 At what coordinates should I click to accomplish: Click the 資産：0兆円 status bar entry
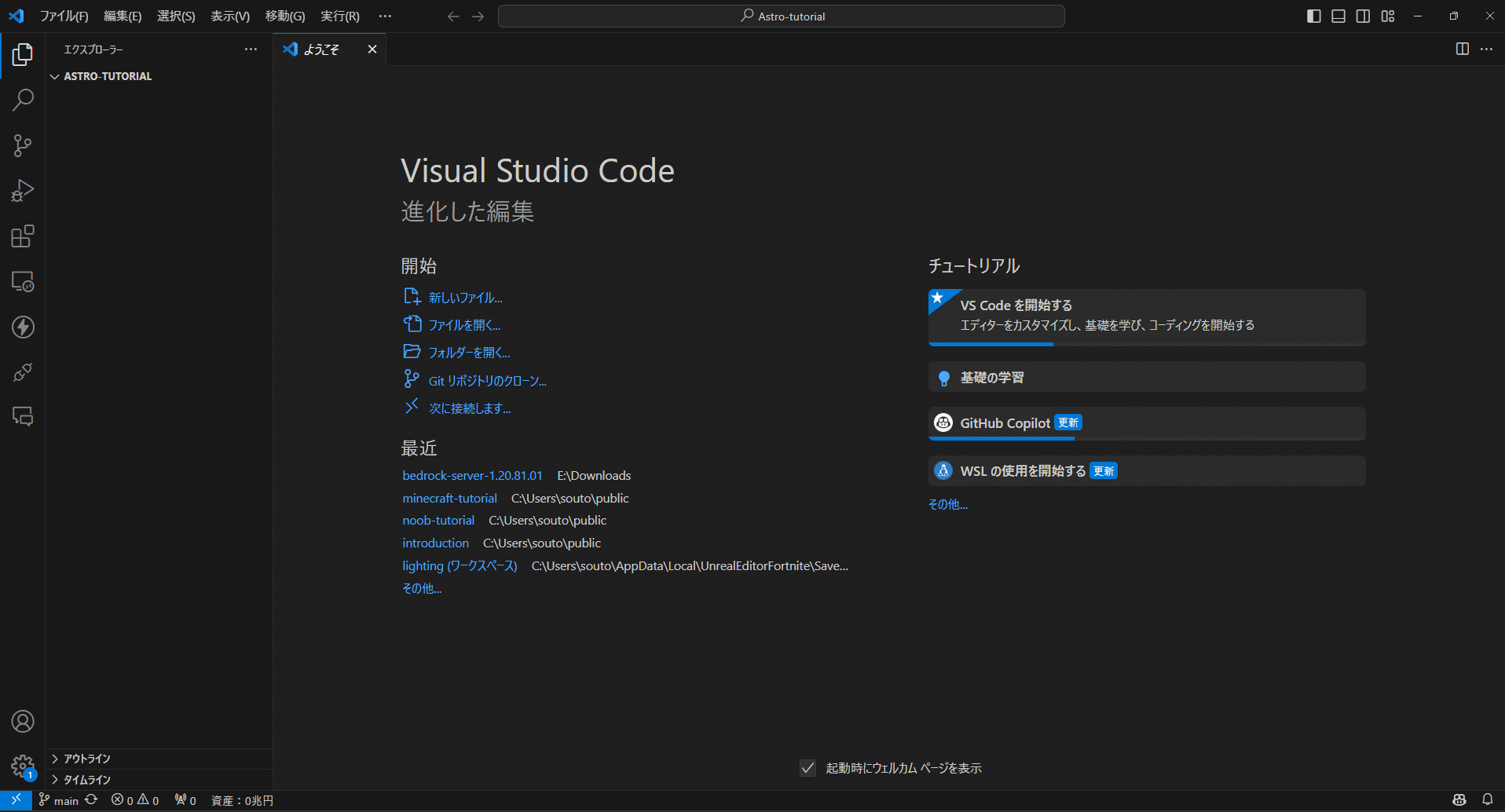242,800
